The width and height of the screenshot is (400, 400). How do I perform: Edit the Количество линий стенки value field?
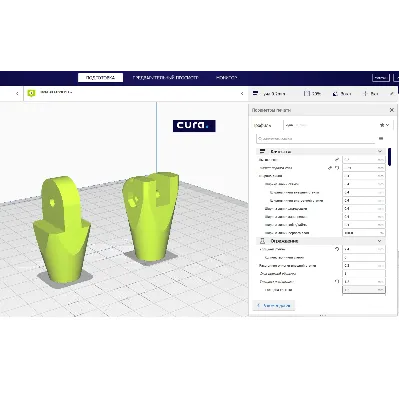pyautogui.click(x=364, y=257)
